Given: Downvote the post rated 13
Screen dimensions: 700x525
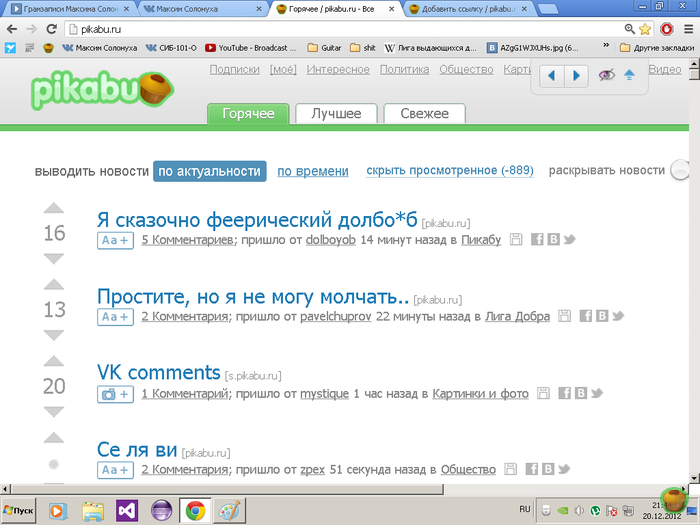Looking at the screenshot, I should pyautogui.click(x=54, y=335).
